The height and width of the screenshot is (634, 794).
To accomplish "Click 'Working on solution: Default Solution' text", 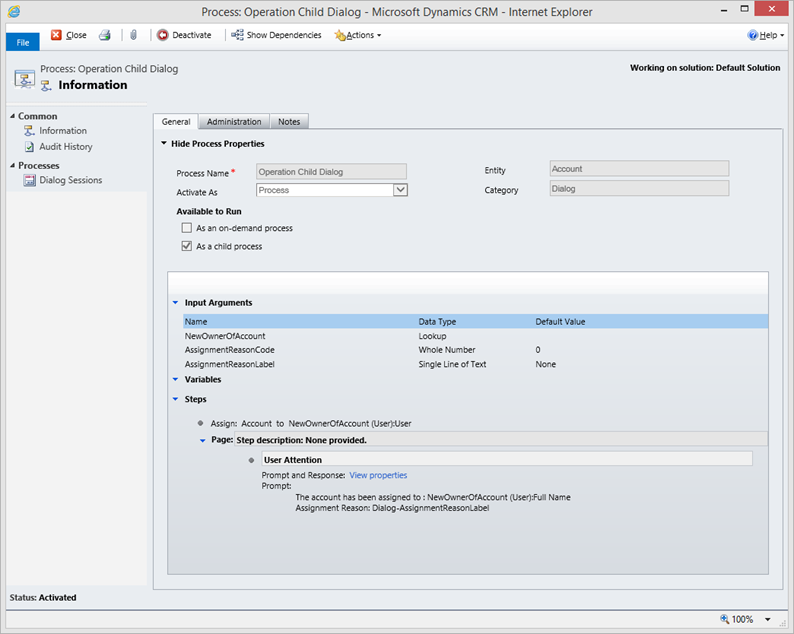I will (x=705, y=68).
